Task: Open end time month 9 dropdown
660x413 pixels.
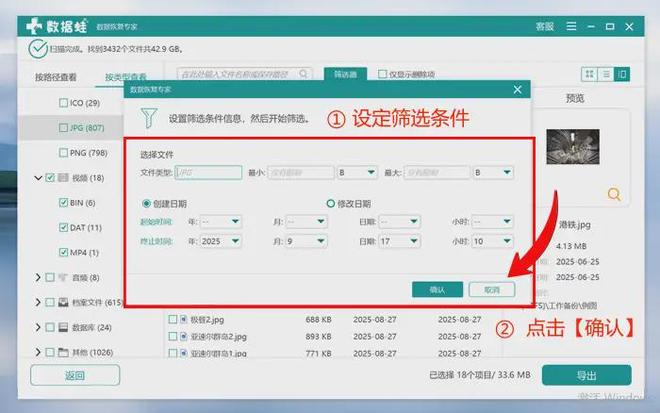Action: click(x=306, y=241)
